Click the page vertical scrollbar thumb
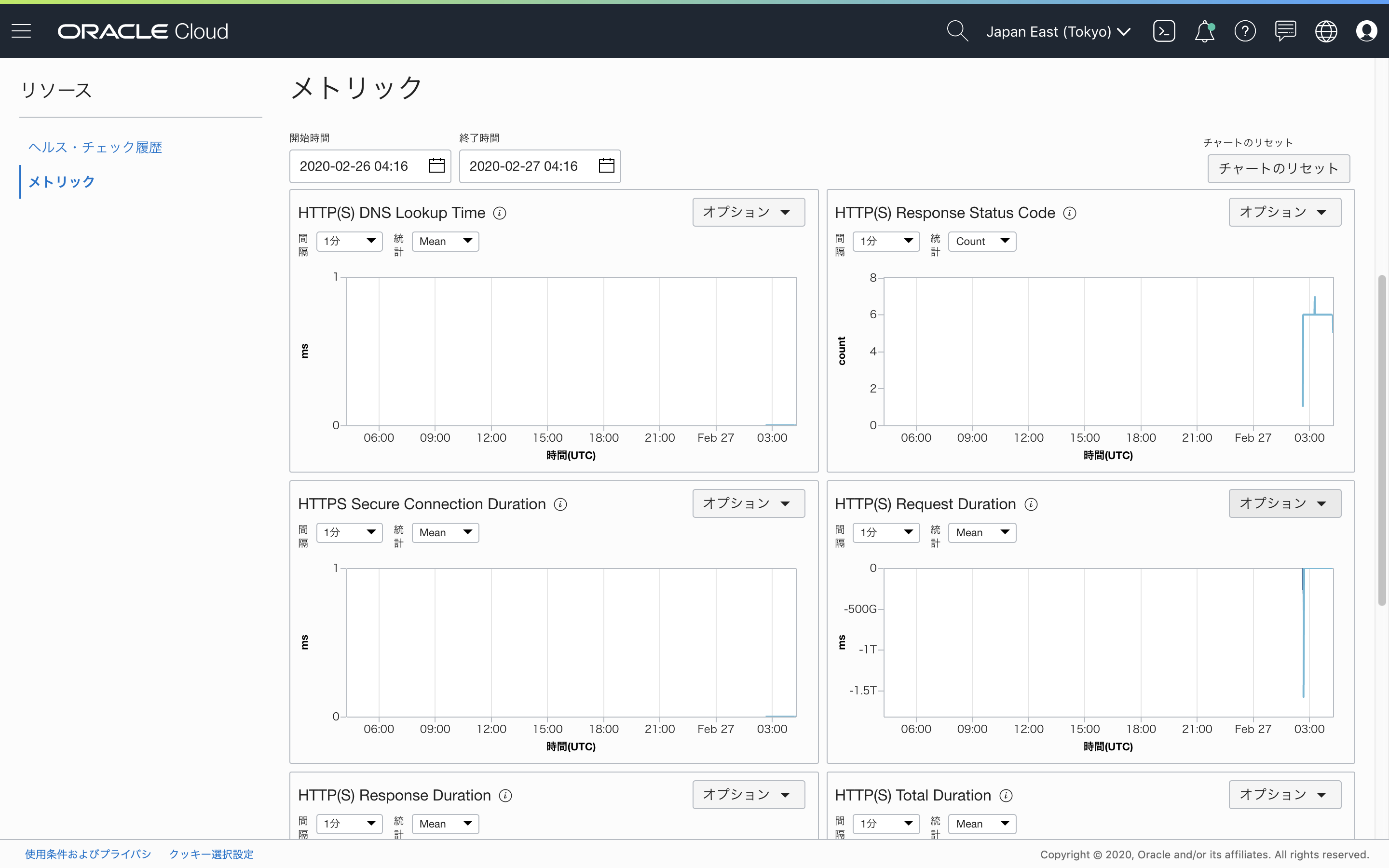This screenshot has height=868, width=1389. click(x=1382, y=440)
